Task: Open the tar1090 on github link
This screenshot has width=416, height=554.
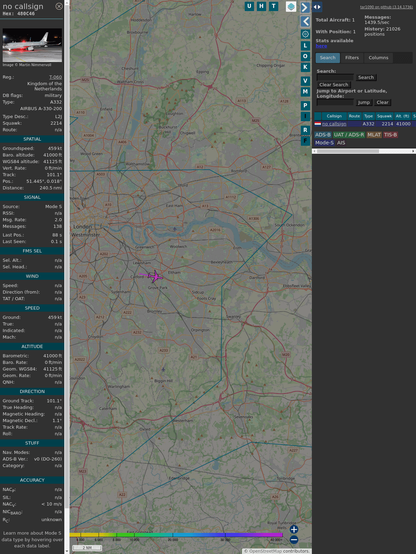Action: coord(386,7)
